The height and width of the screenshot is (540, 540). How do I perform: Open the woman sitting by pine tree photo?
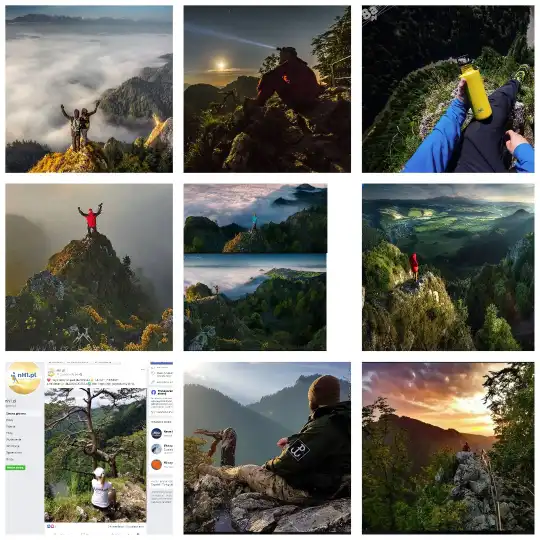95,455
